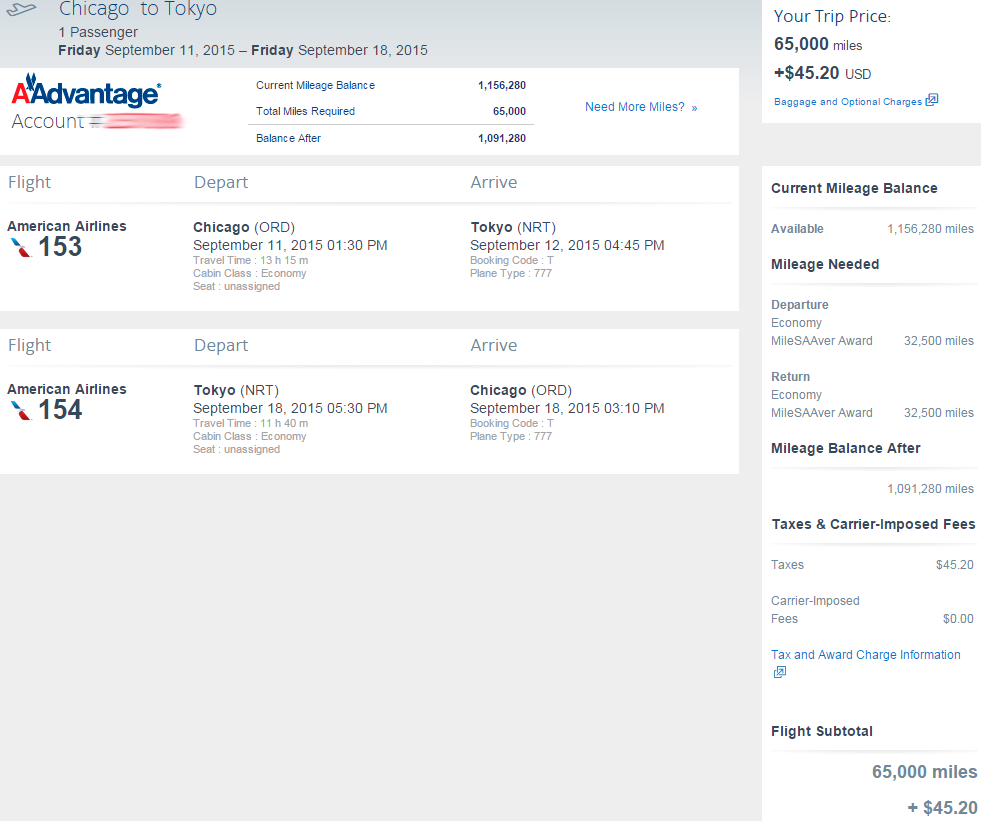This screenshot has width=981, height=821.
Task: Click departure time September 11, 2015 01:30 PM
Action: point(290,245)
